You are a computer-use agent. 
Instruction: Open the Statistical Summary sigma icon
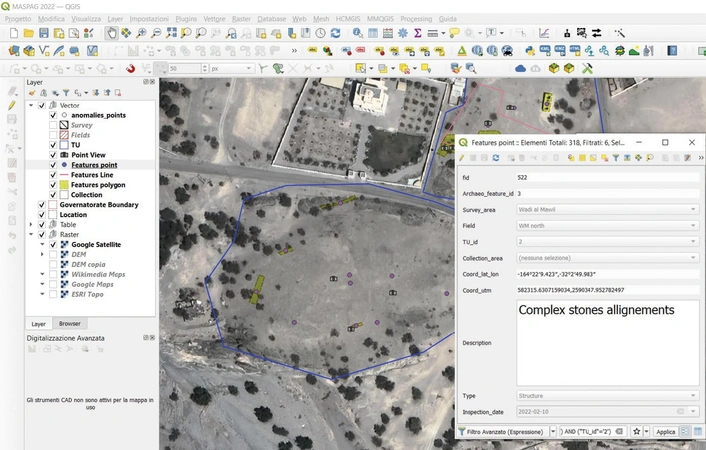pyautogui.click(x=417, y=33)
